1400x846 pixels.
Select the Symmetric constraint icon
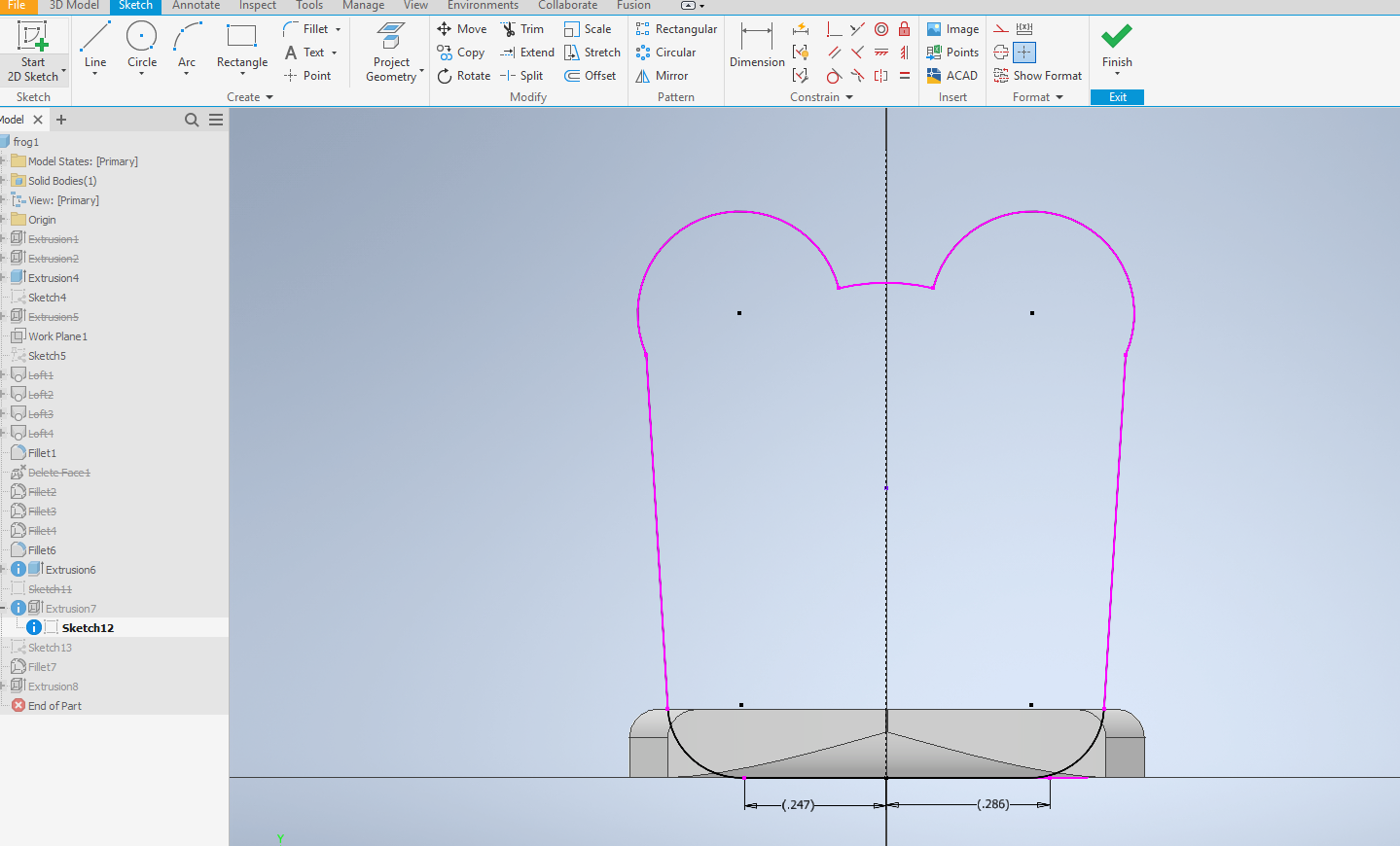click(881, 76)
